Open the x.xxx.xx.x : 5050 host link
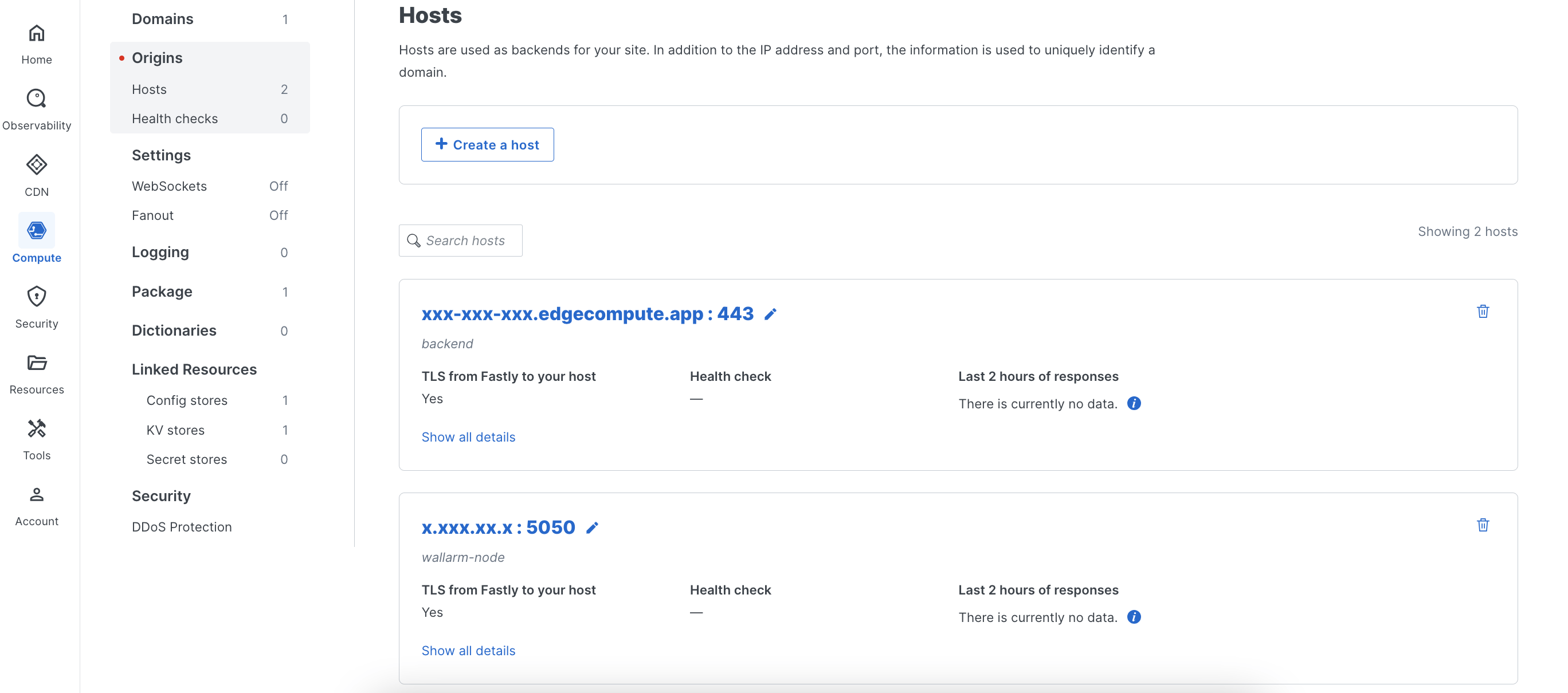 point(498,527)
